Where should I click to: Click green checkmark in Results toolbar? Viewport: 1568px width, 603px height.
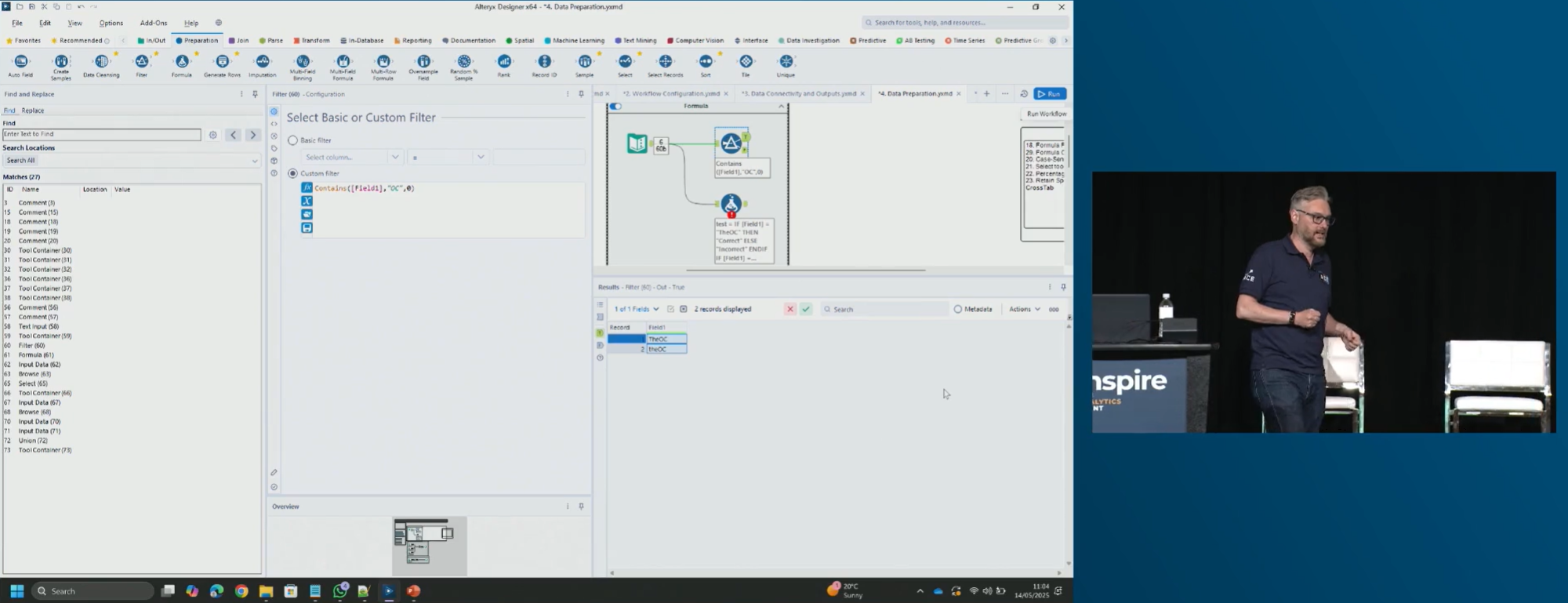point(806,310)
